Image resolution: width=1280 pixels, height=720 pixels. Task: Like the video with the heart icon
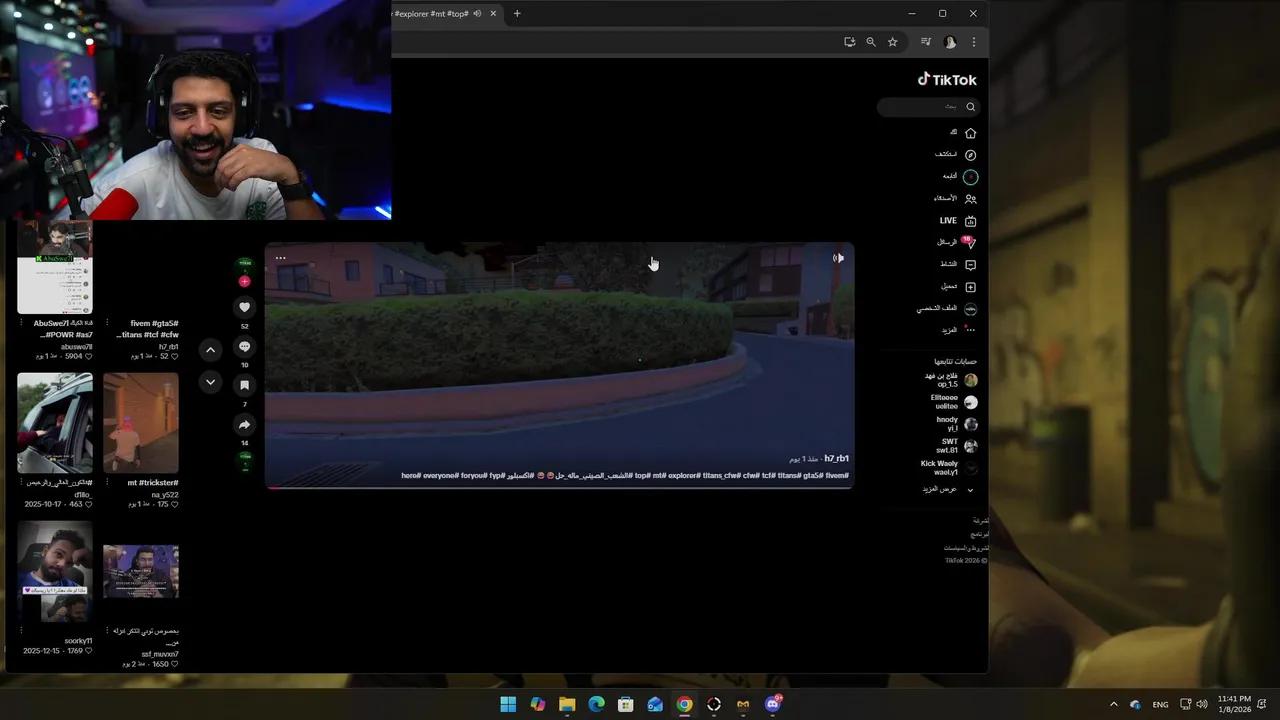tap(244, 307)
